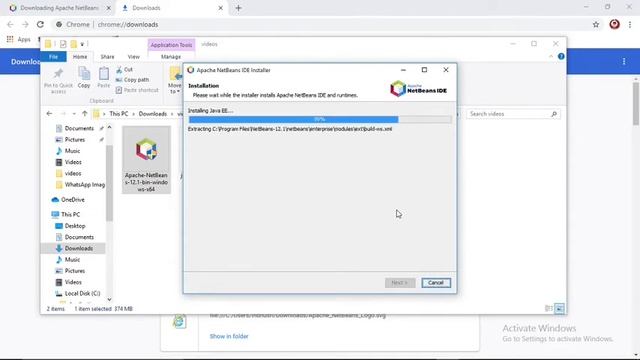This screenshot has width=640, height=360.
Task: Click Downloads in the address breadcrumb
Action: pos(153,114)
